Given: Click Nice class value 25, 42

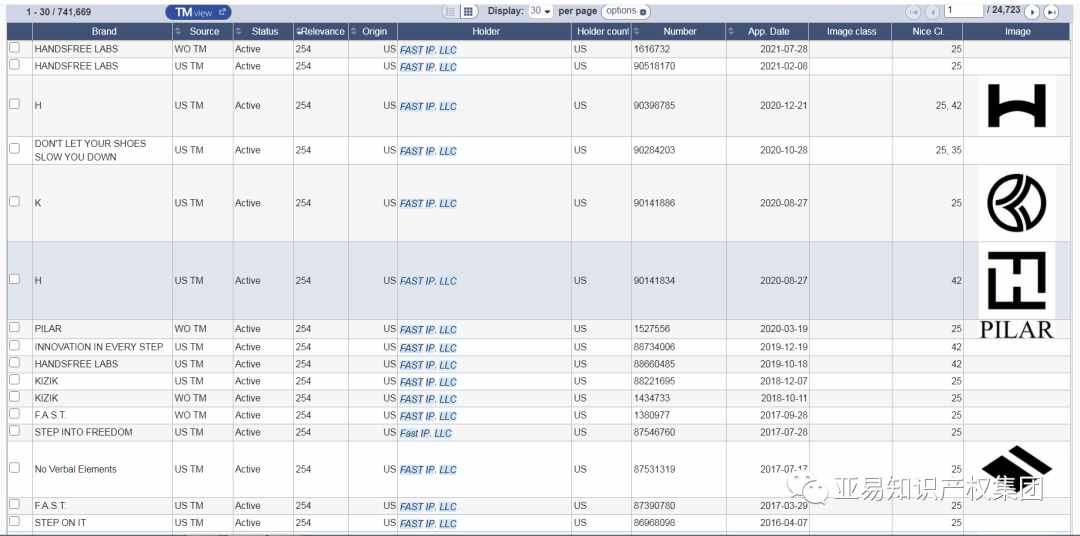Looking at the screenshot, I should pyautogui.click(x=948, y=105).
